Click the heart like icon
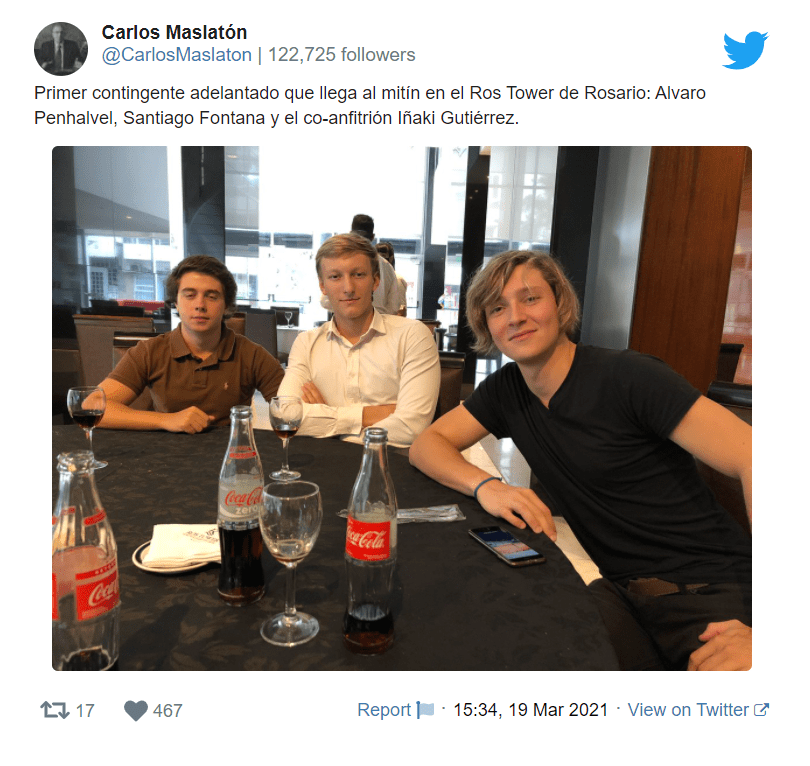This screenshot has height=766, width=810. coord(136,710)
